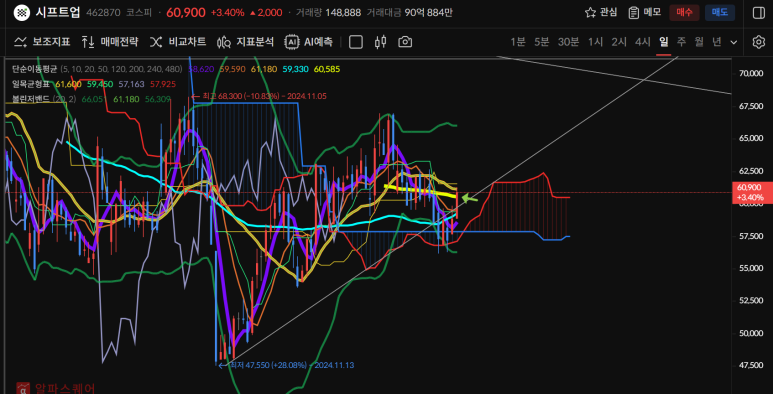Click the 55,000 price axis label
773x394 pixels.
click(751, 268)
